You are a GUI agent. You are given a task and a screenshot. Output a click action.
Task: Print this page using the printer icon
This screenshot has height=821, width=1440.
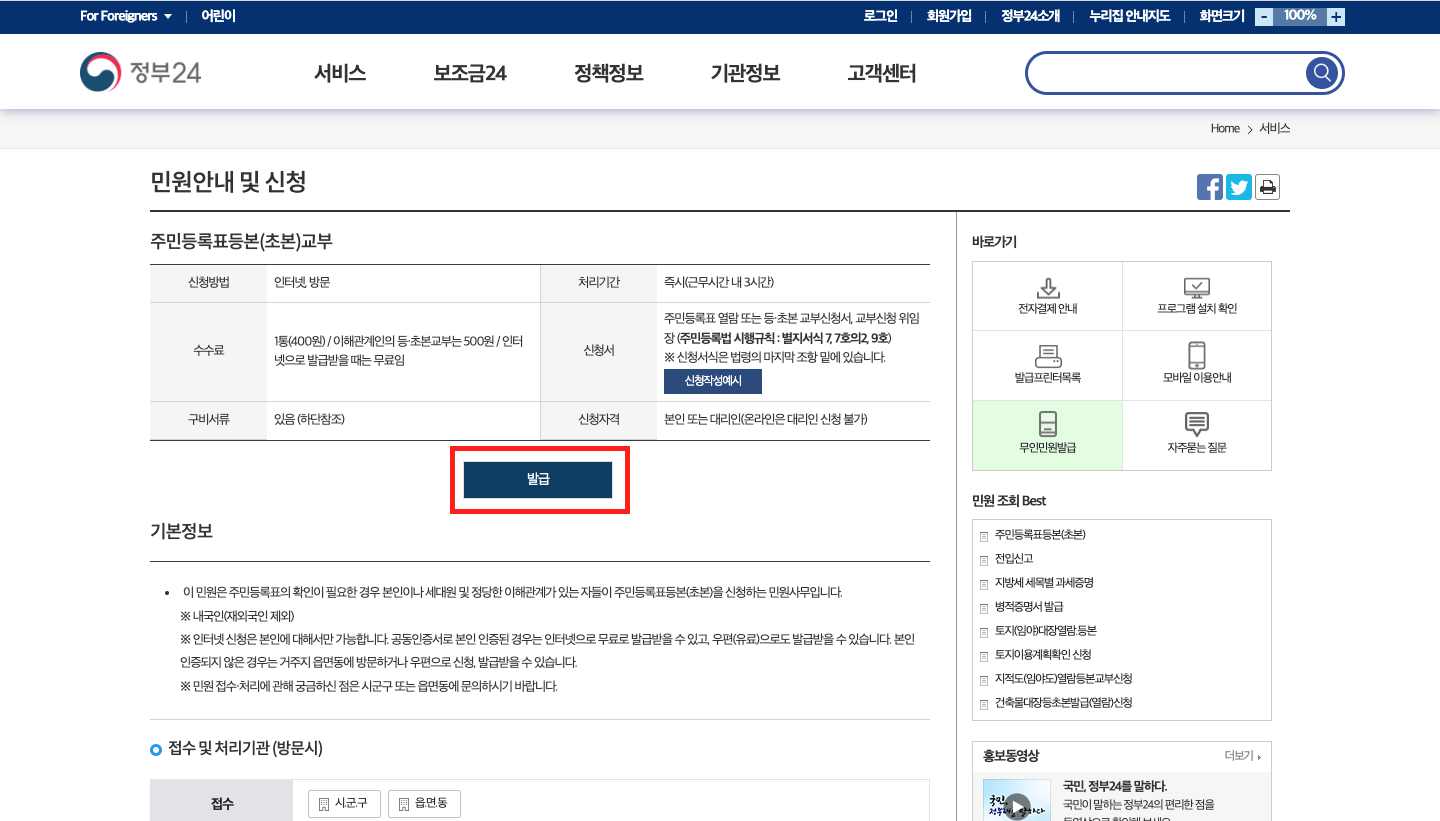[1267, 187]
